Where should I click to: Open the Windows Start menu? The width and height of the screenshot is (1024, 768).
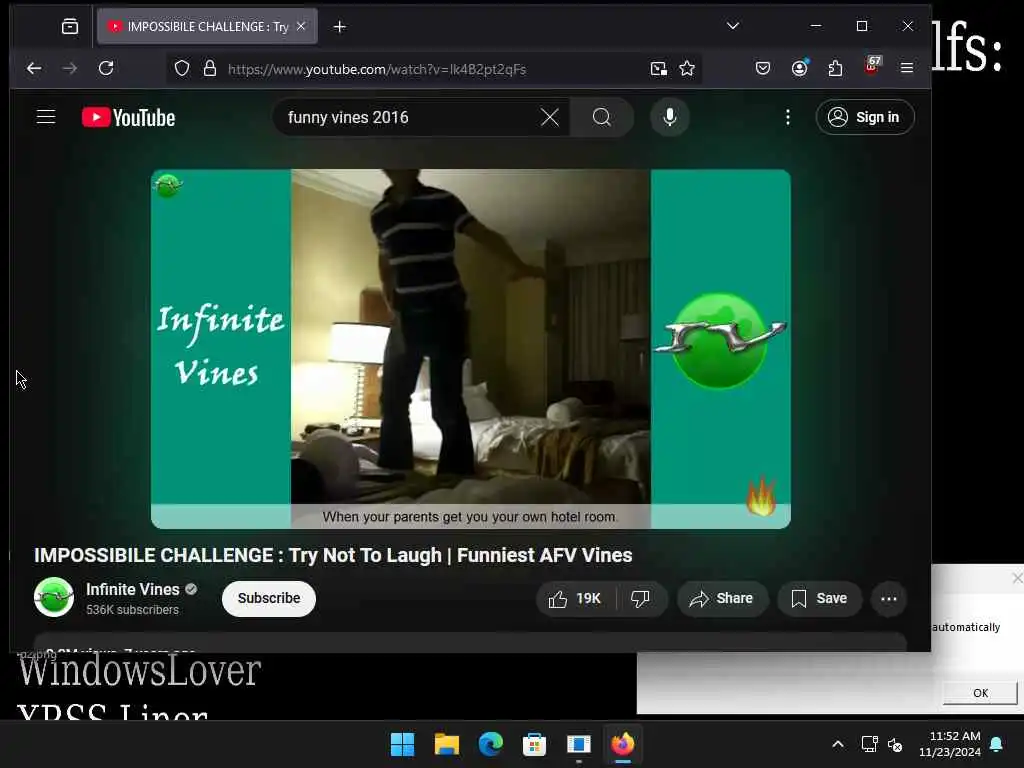point(402,744)
